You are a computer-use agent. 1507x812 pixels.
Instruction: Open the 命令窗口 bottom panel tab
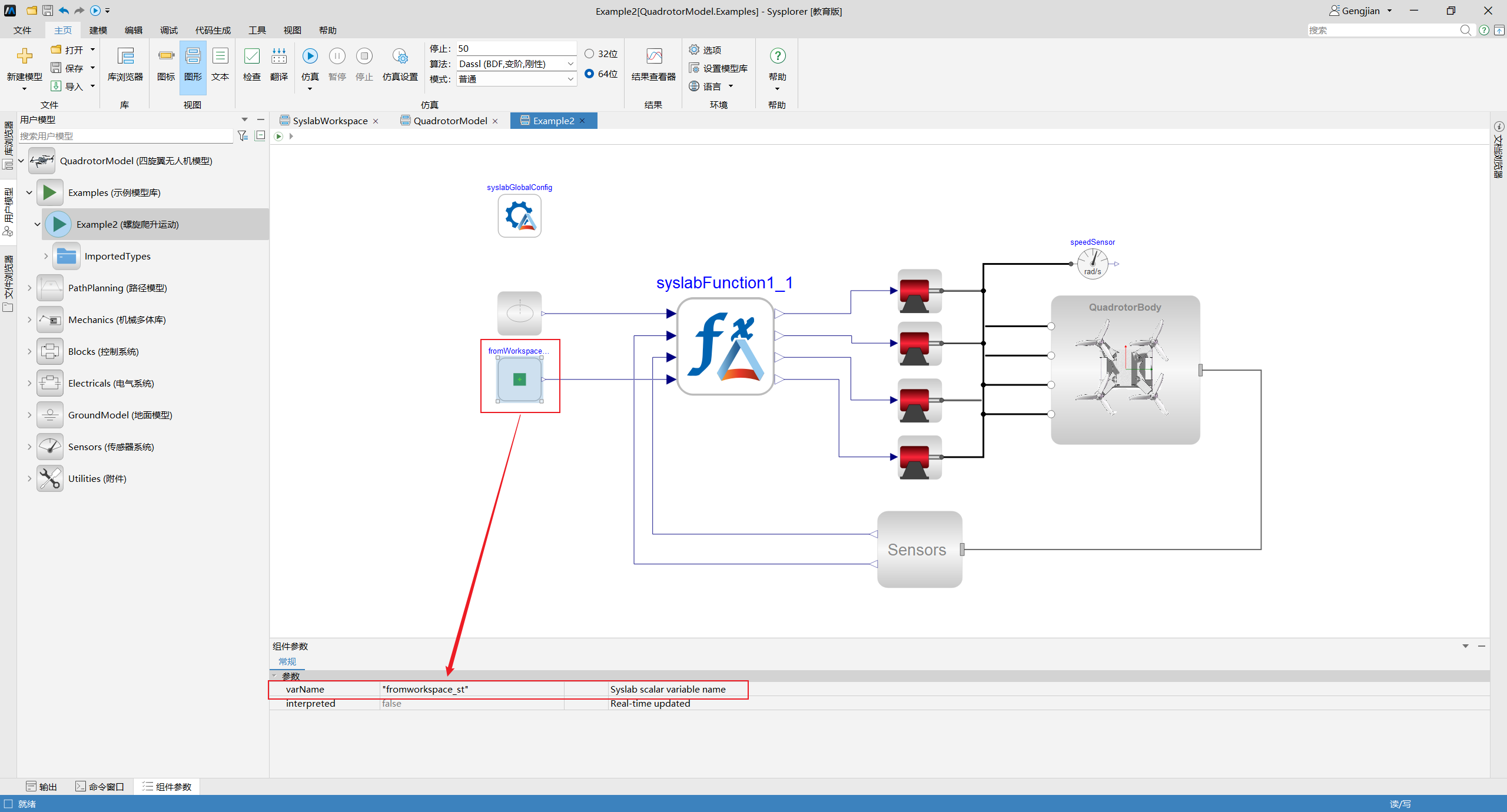click(x=100, y=787)
